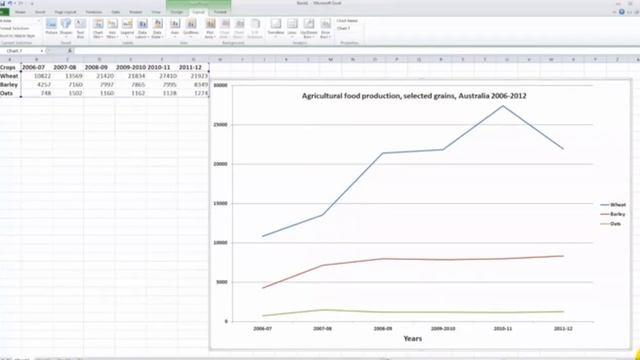The height and width of the screenshot is (360, 640).
Task: Open the Plot Area options
Action: coord(210,29)
